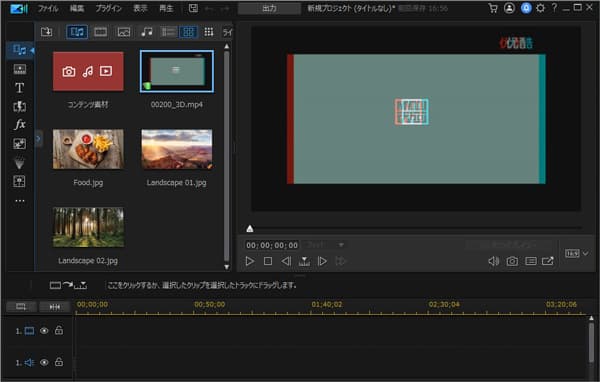600x382 pixels.
Task: Undock the preview window
Action: (548, 261)
